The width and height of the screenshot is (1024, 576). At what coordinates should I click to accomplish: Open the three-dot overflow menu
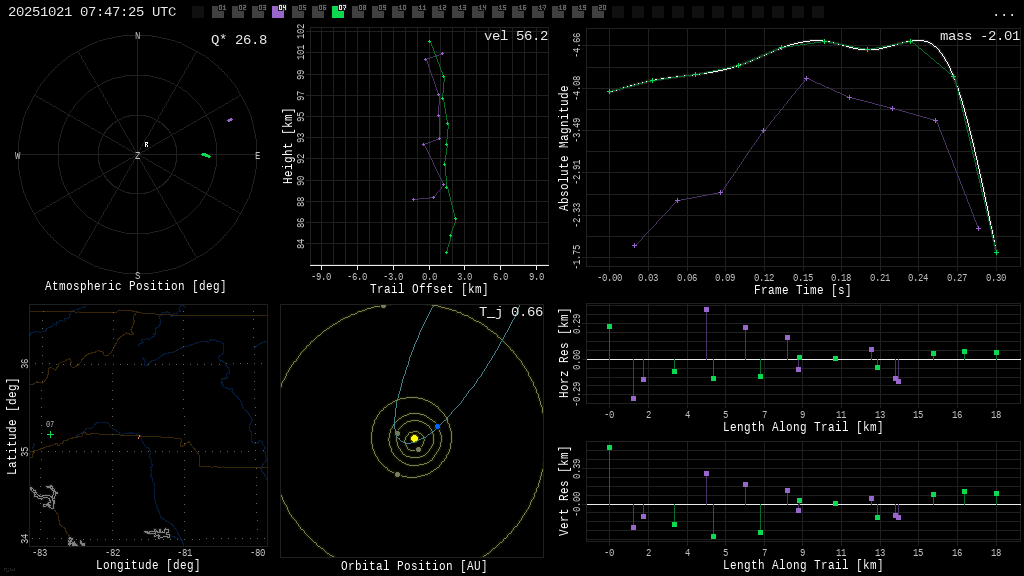pyautogui.click(x=1003, y=13)
